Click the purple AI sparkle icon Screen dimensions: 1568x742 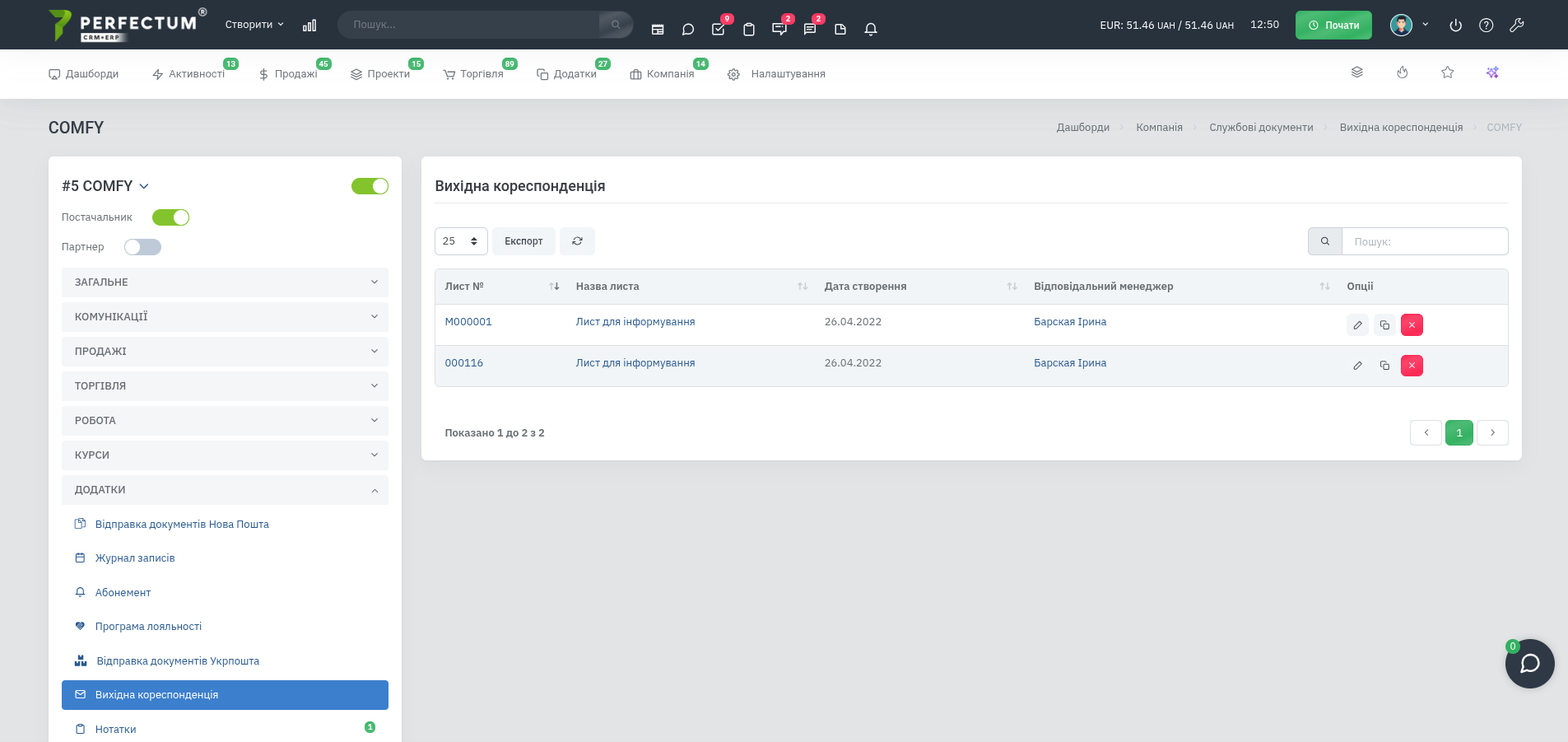point(1492,72)
